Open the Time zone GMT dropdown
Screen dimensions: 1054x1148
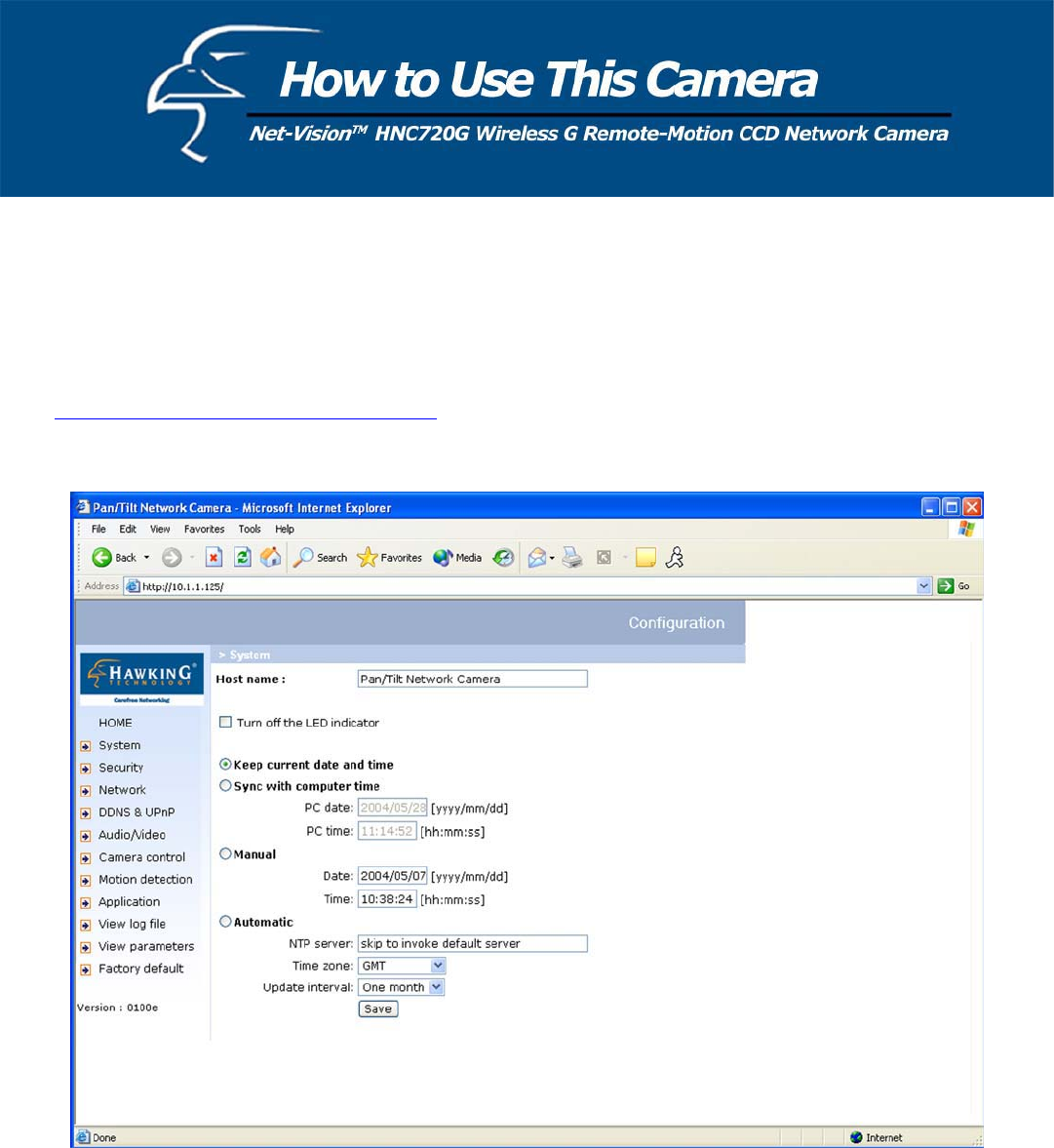[402, 966]
